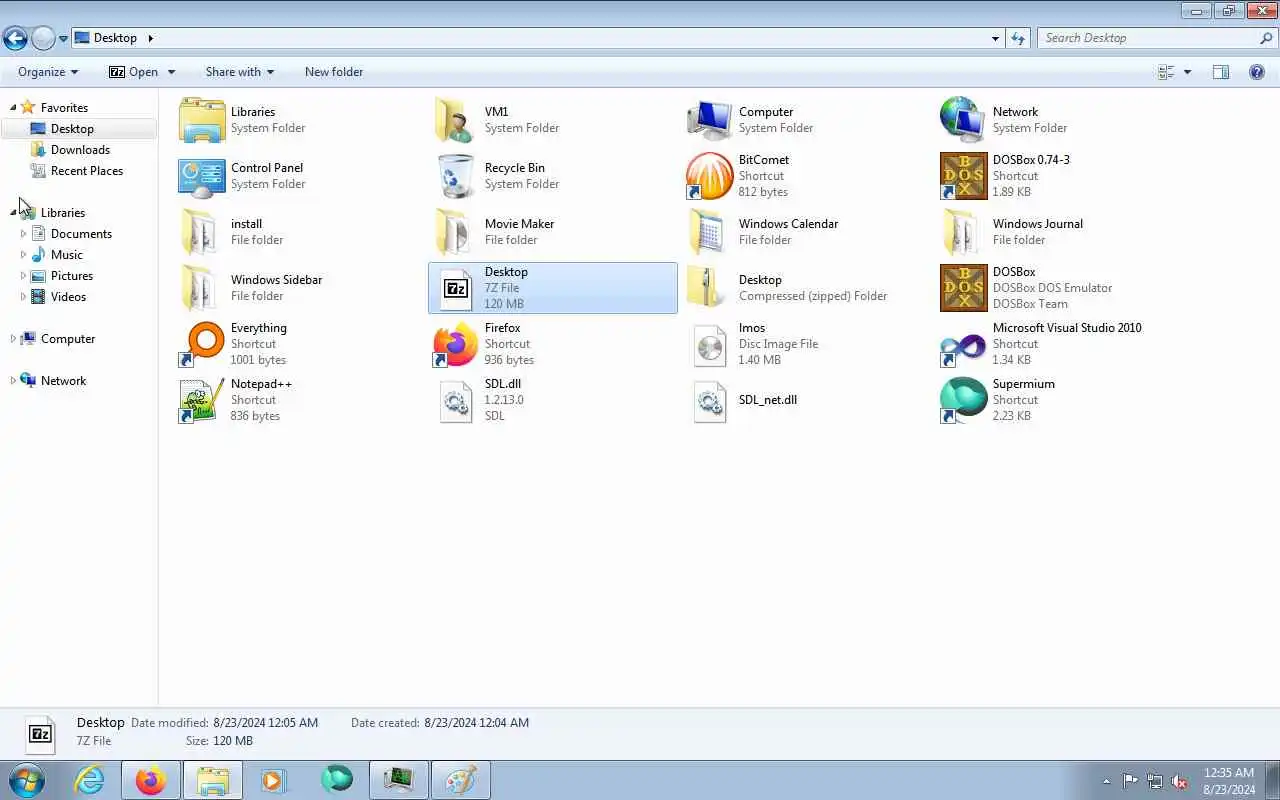Change view using the views button
Screen dimensions: 1280x800
[1166, 72]
